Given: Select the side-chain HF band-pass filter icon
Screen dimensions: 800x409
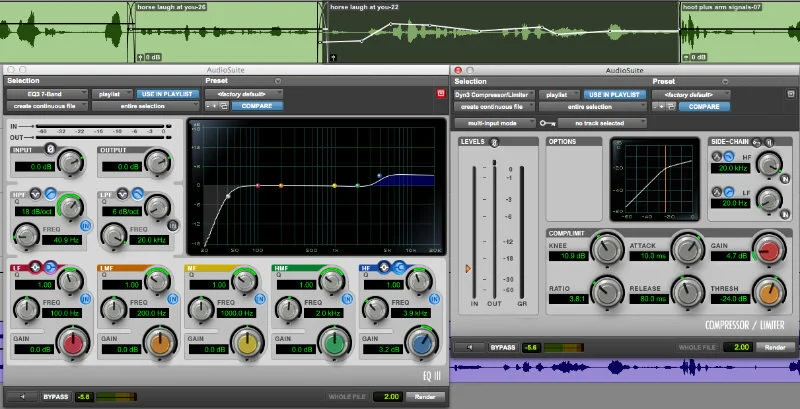Looking at the screenshot, I should point(716,156).
